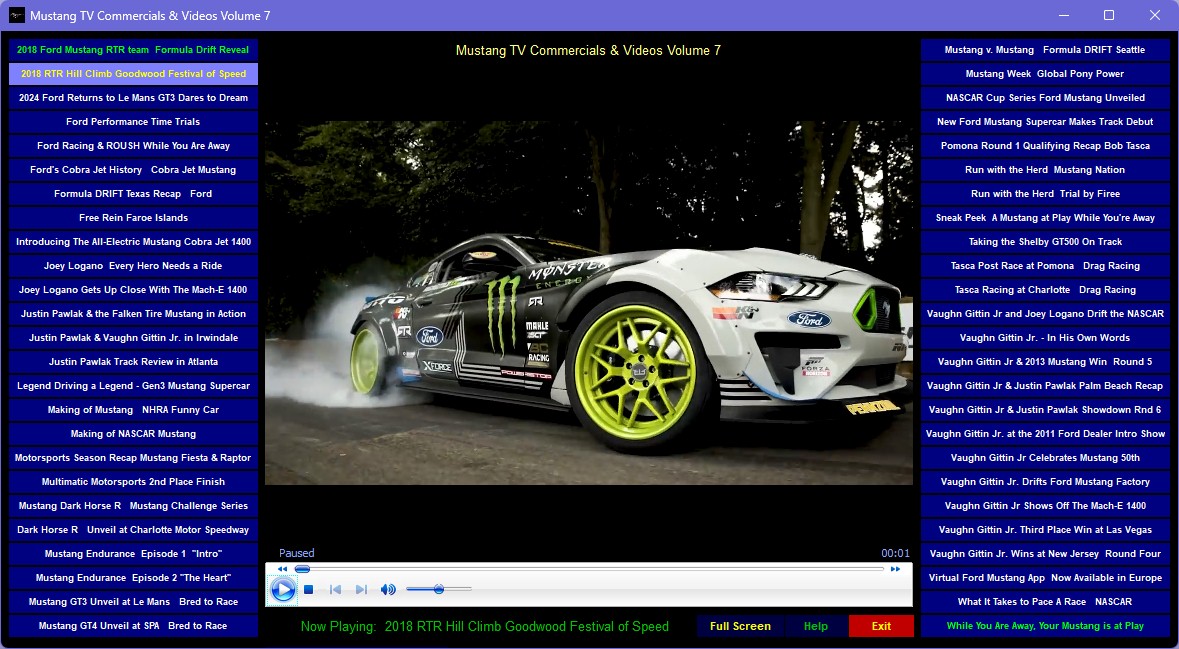
Task: Select 2018 RTR Hill Climb Goodwood list entry
Action: 133,74
